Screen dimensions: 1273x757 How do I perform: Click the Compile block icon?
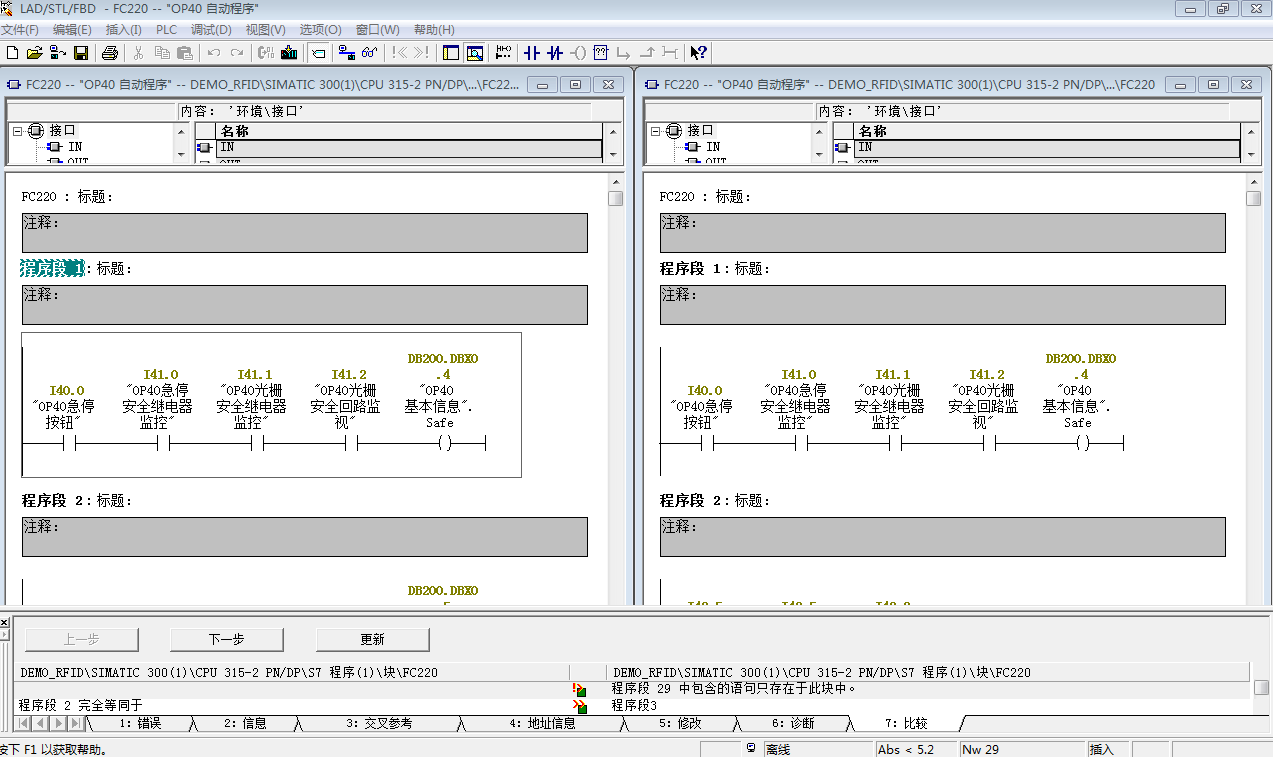point(266,52)
